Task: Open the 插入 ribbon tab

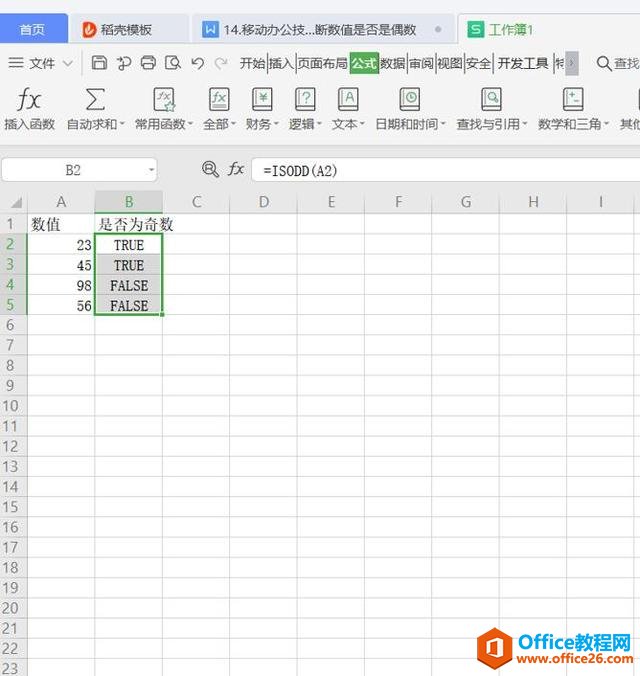Action: [x=282, y=63]
